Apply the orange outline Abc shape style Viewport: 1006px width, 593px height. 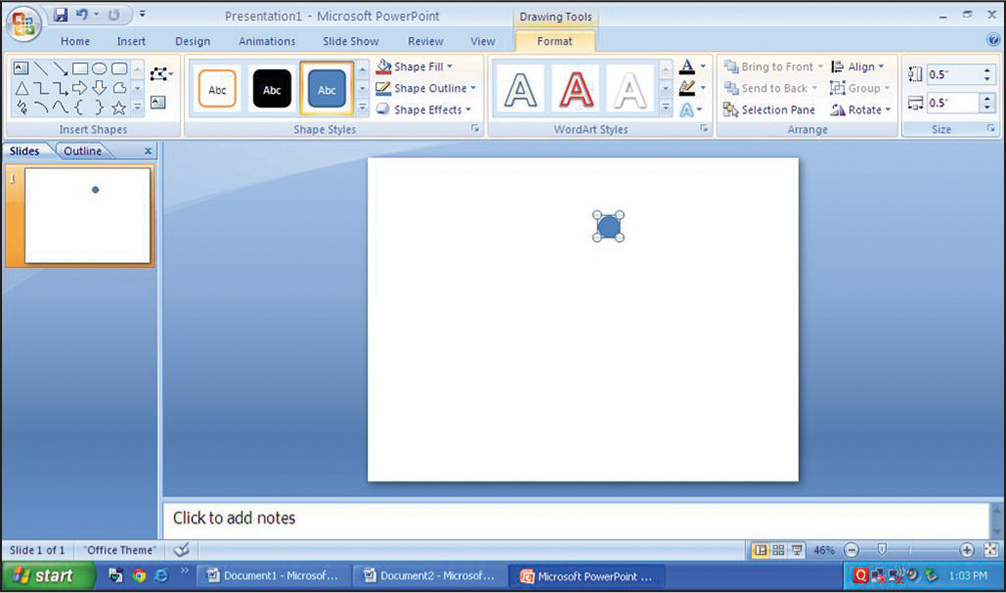point(217,89)
